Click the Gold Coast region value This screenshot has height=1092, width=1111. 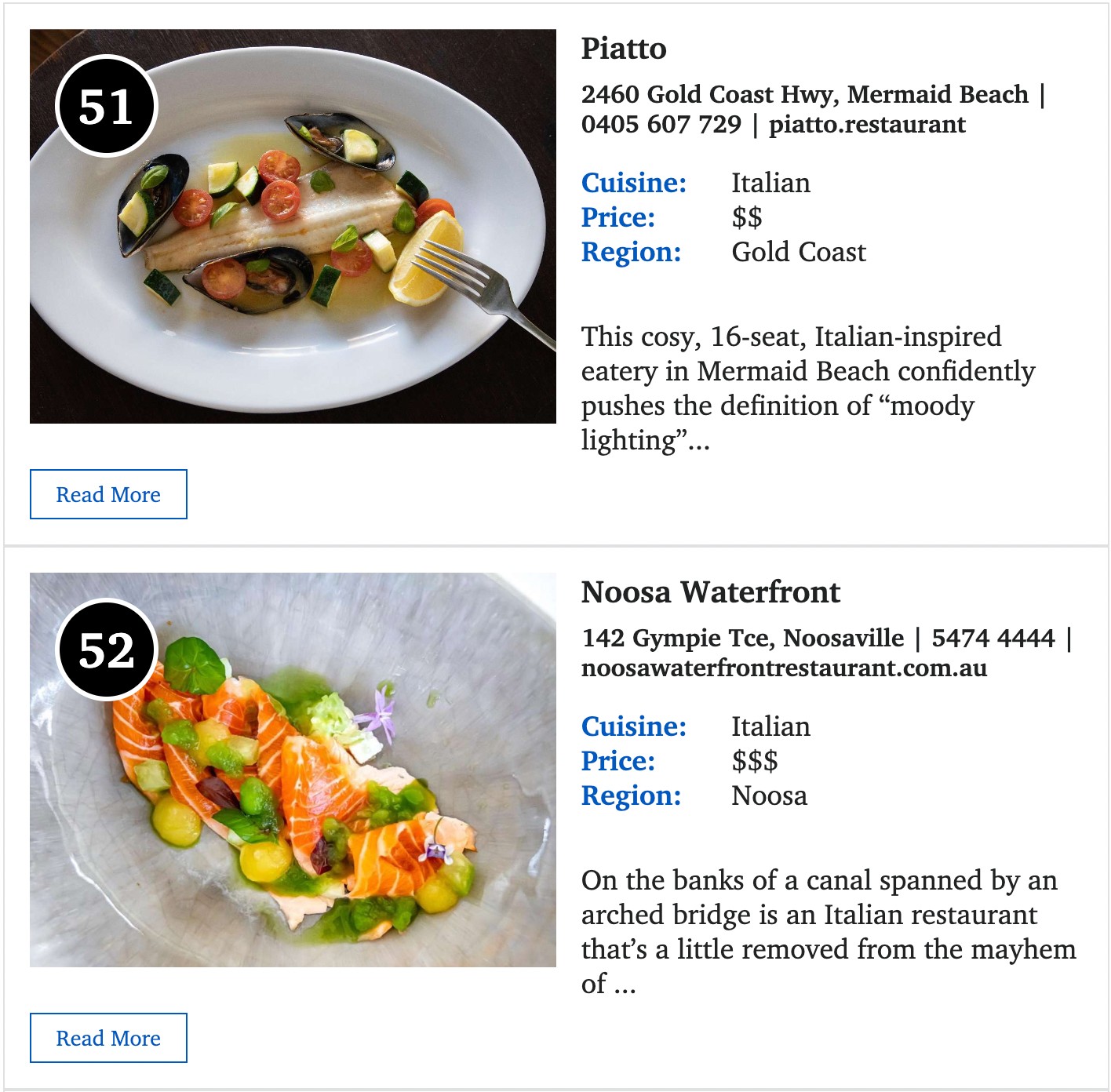pos(799,252)
